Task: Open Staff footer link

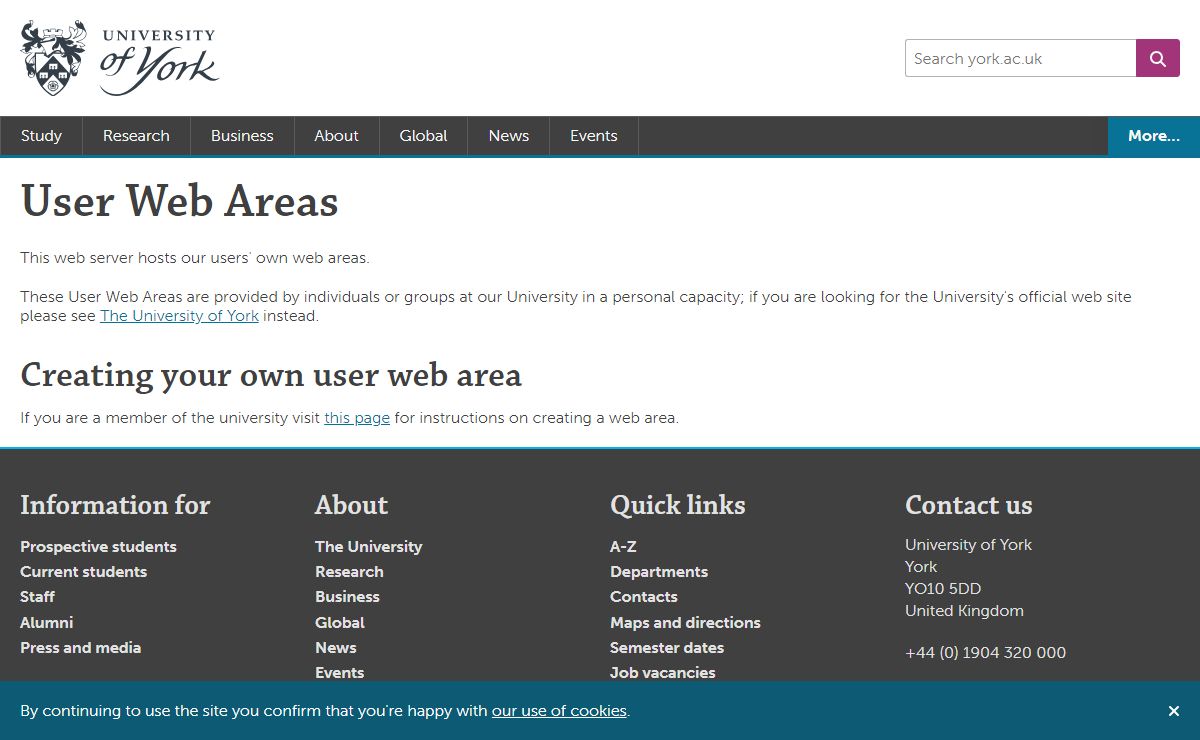Action: coord(37,597)
